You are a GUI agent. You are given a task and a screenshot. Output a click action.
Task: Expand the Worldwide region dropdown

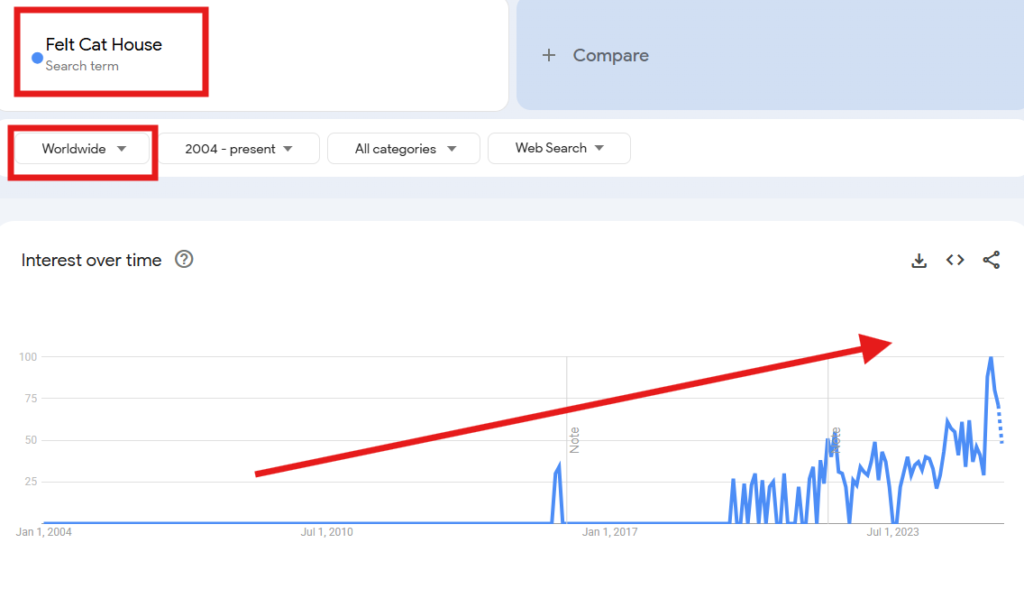84,149
